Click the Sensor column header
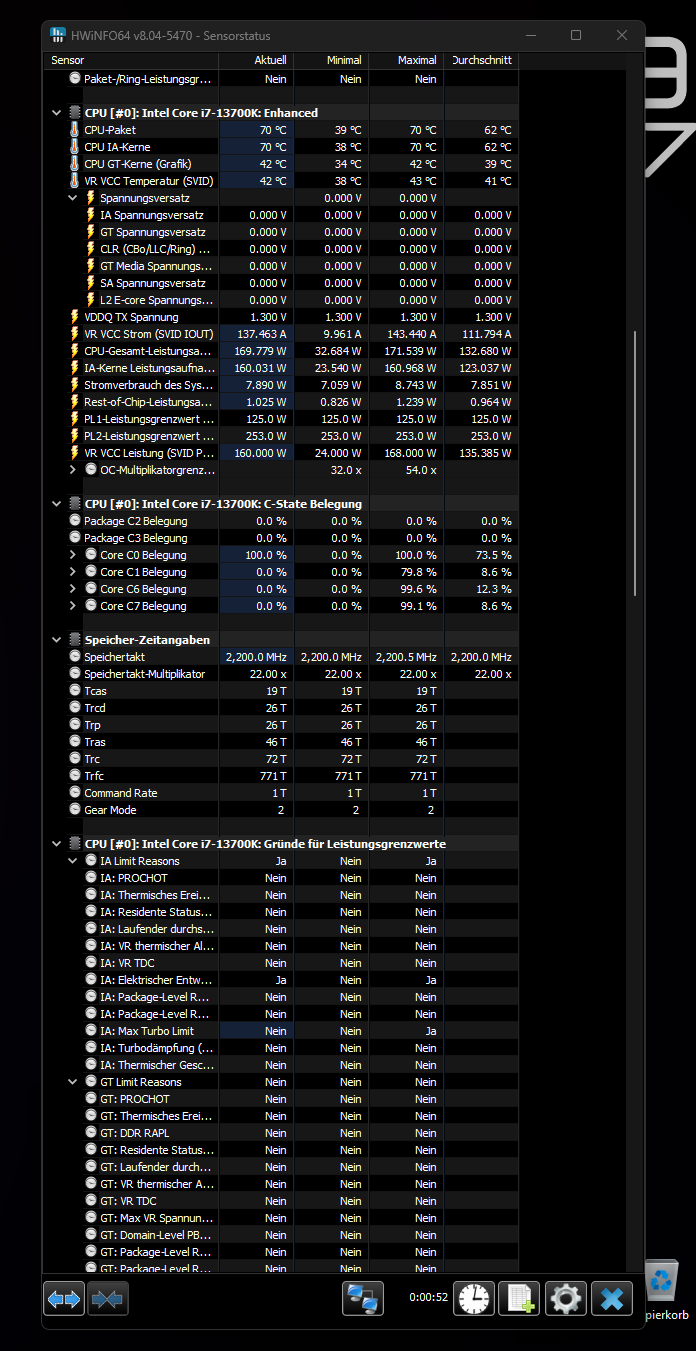Image resolution: width=696 pixels, height=1351 pixels. (x=132, y=60)
